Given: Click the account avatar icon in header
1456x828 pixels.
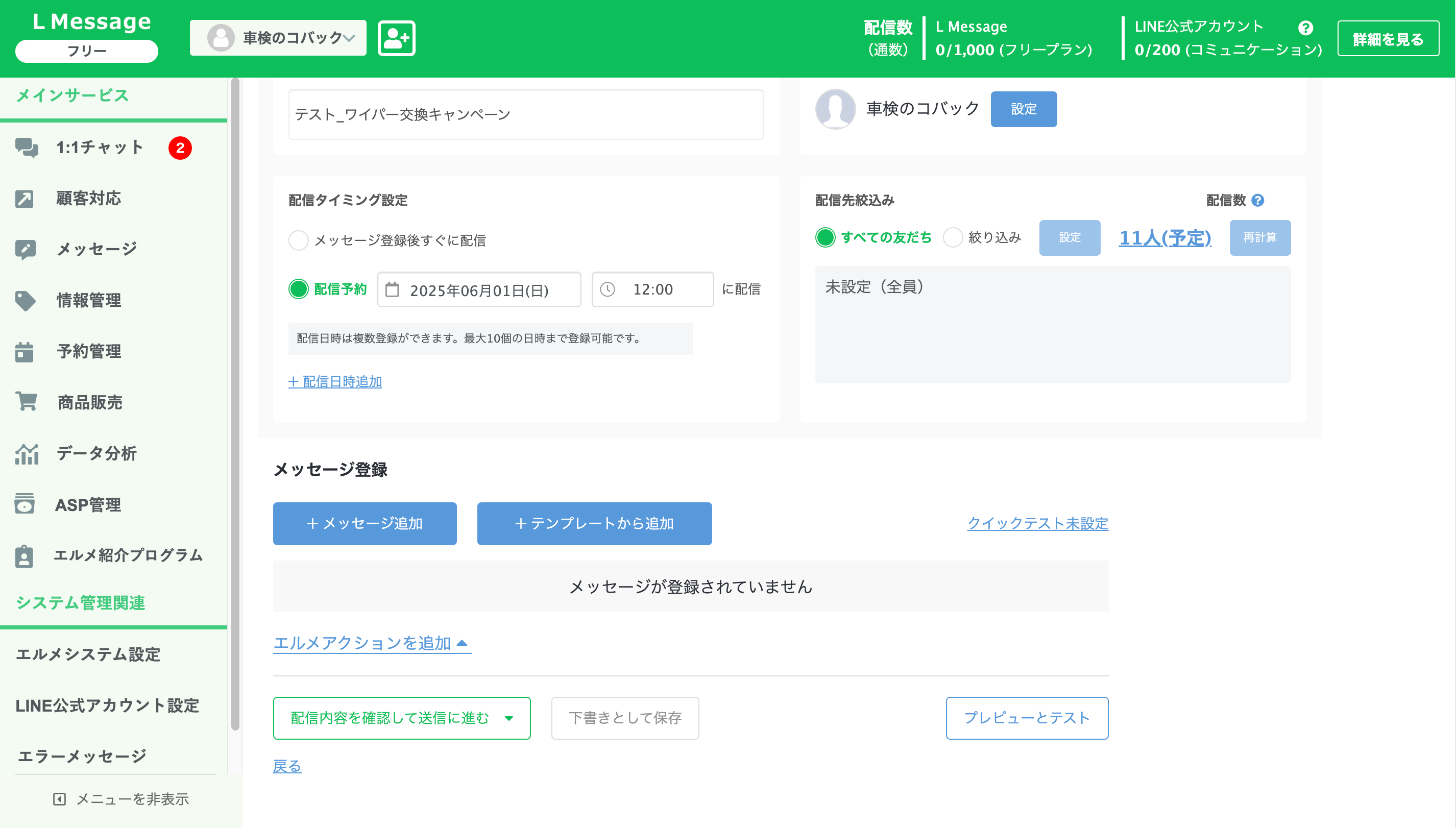Looking at the screenshot, I should point(221,38).
